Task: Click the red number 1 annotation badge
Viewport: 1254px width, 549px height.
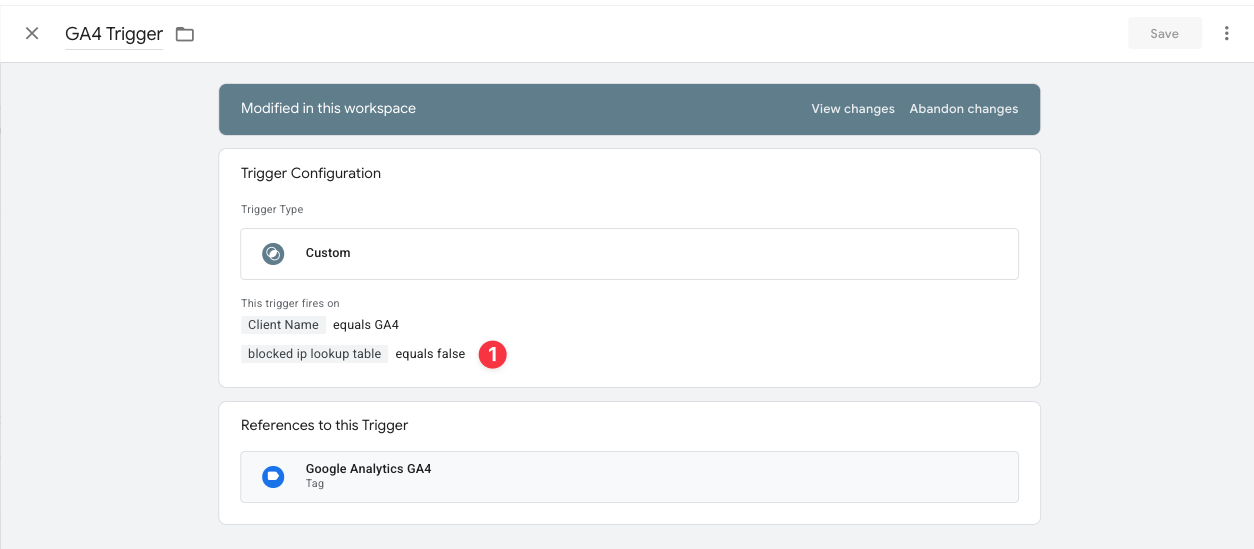Action: click(492, 354)
